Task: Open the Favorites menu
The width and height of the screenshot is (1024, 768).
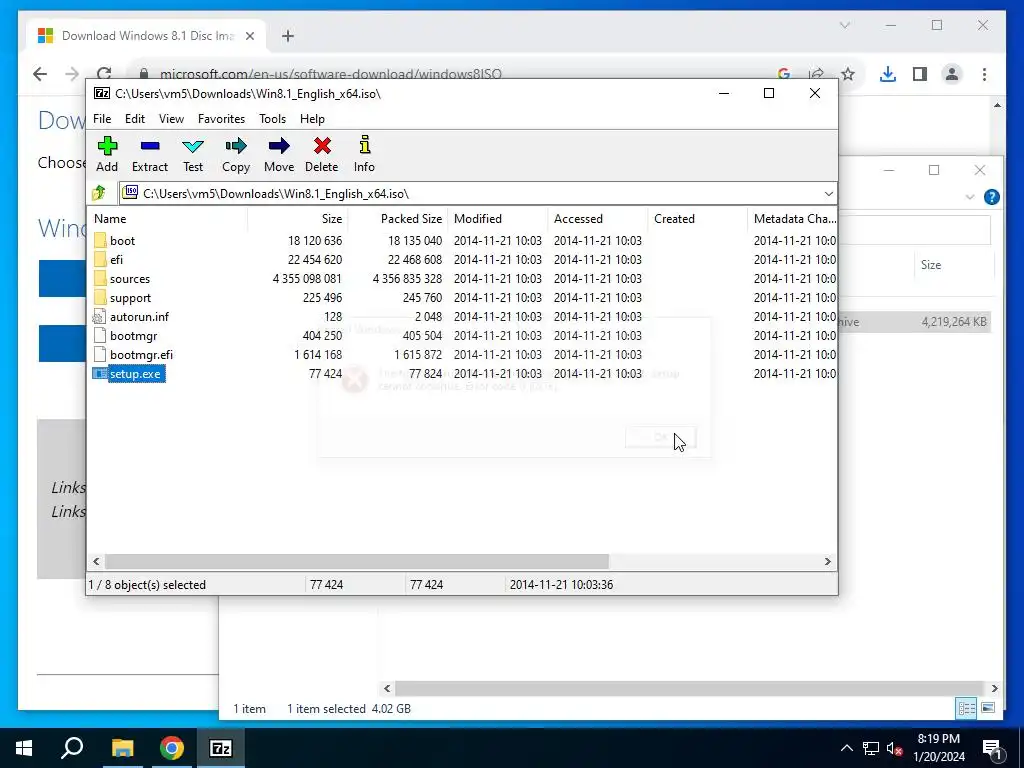Action: (x=221, y=119)
